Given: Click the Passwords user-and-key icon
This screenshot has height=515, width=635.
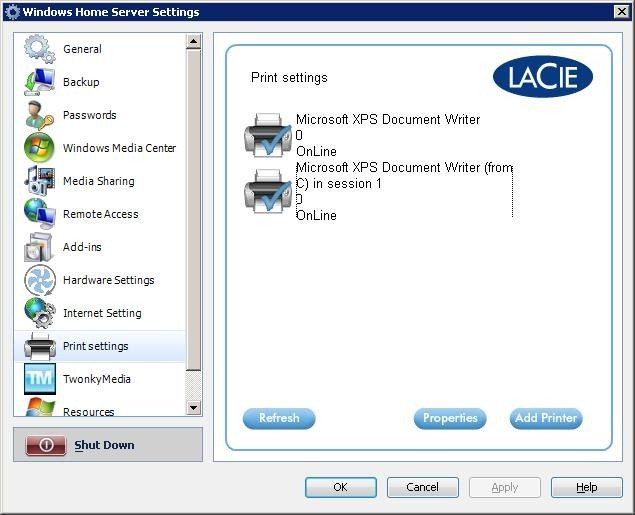Looking at the screenshot, I should tap(39, 115).
